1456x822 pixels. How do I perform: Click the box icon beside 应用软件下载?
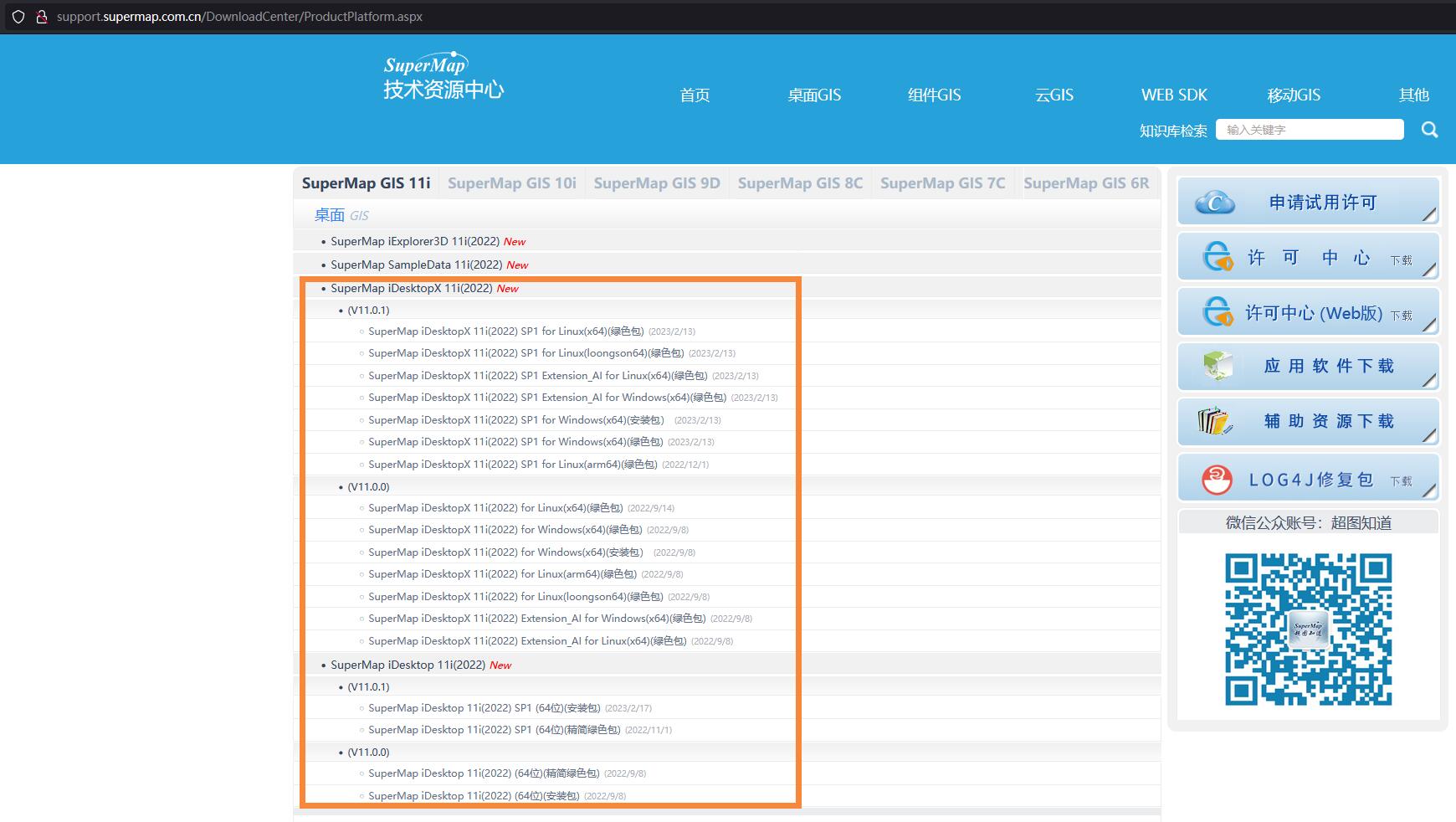tap(1218, 366)
